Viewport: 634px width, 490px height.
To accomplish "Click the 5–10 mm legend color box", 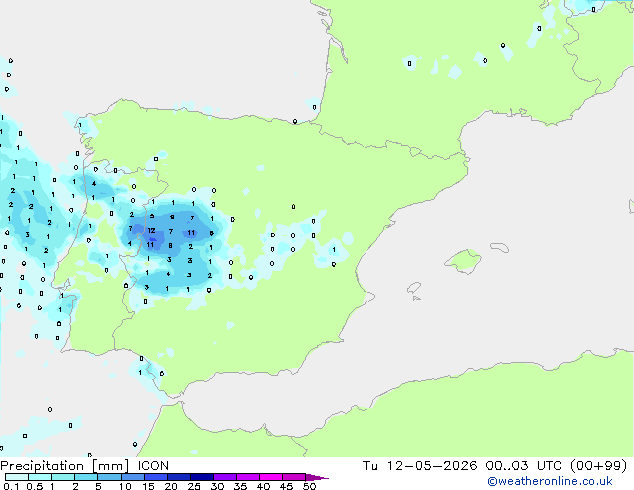I will (x=109, y=477).
